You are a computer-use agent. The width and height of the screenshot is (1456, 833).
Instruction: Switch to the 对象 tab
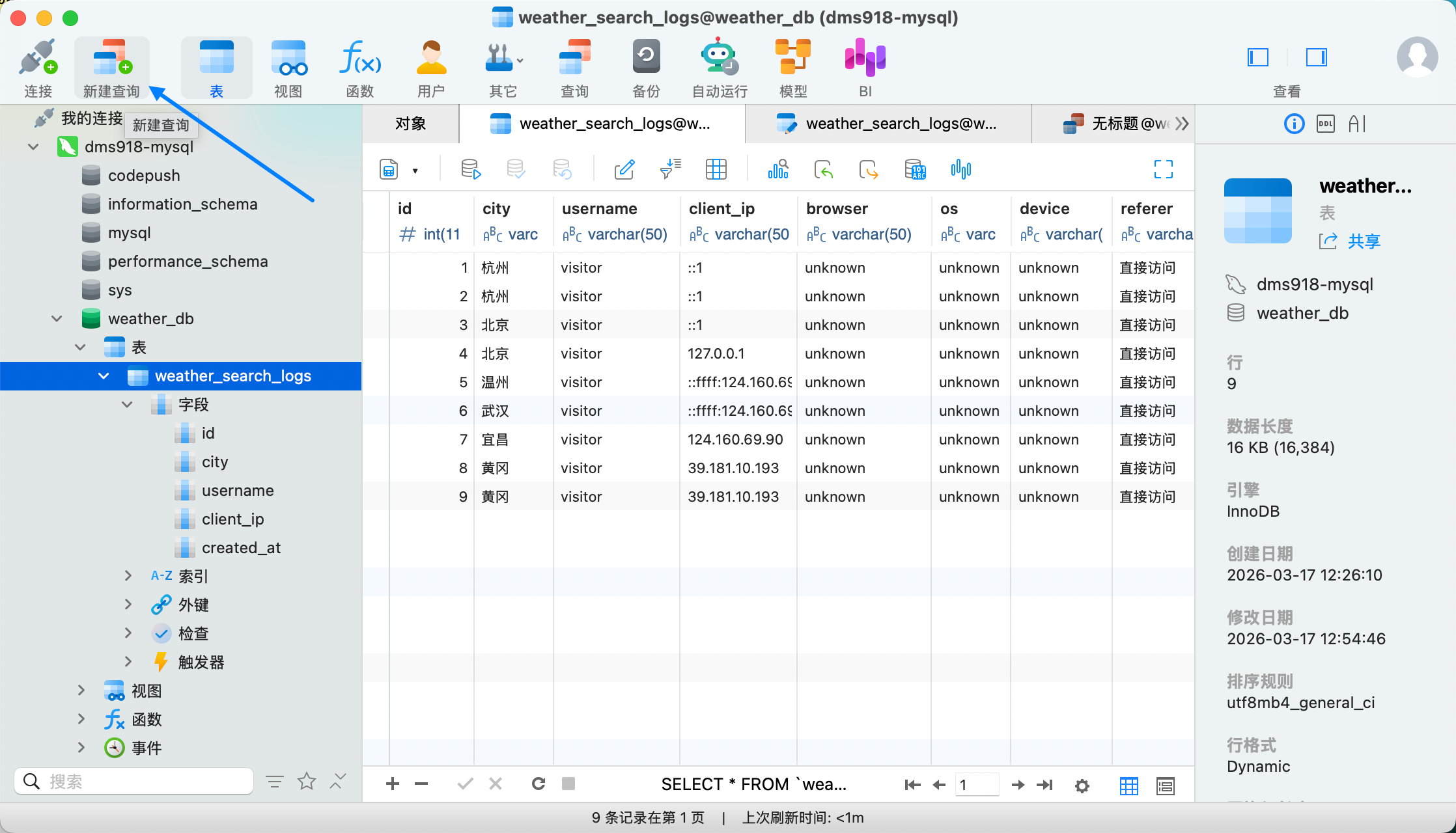point(410,124)
